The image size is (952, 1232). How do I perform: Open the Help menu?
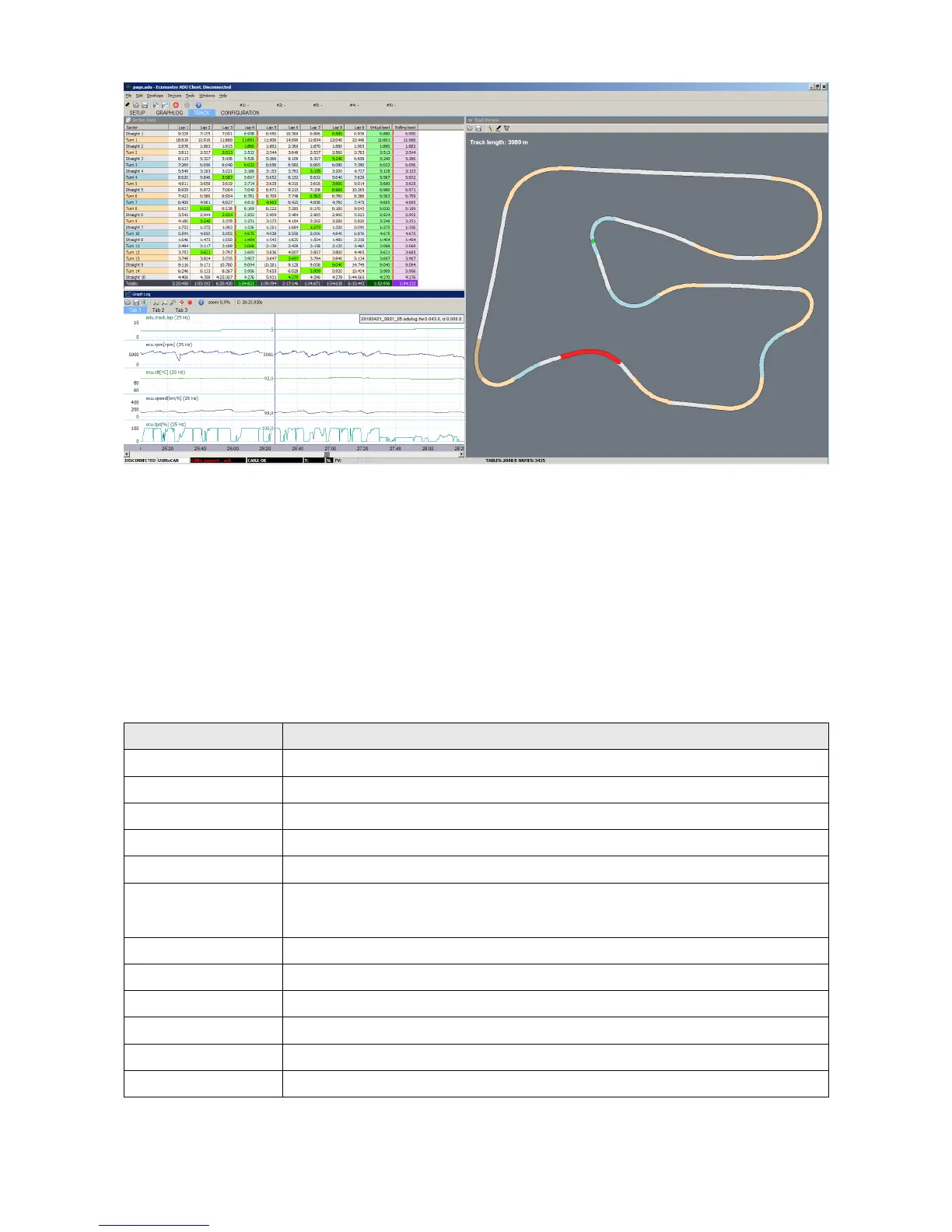(x=223, y=96)
